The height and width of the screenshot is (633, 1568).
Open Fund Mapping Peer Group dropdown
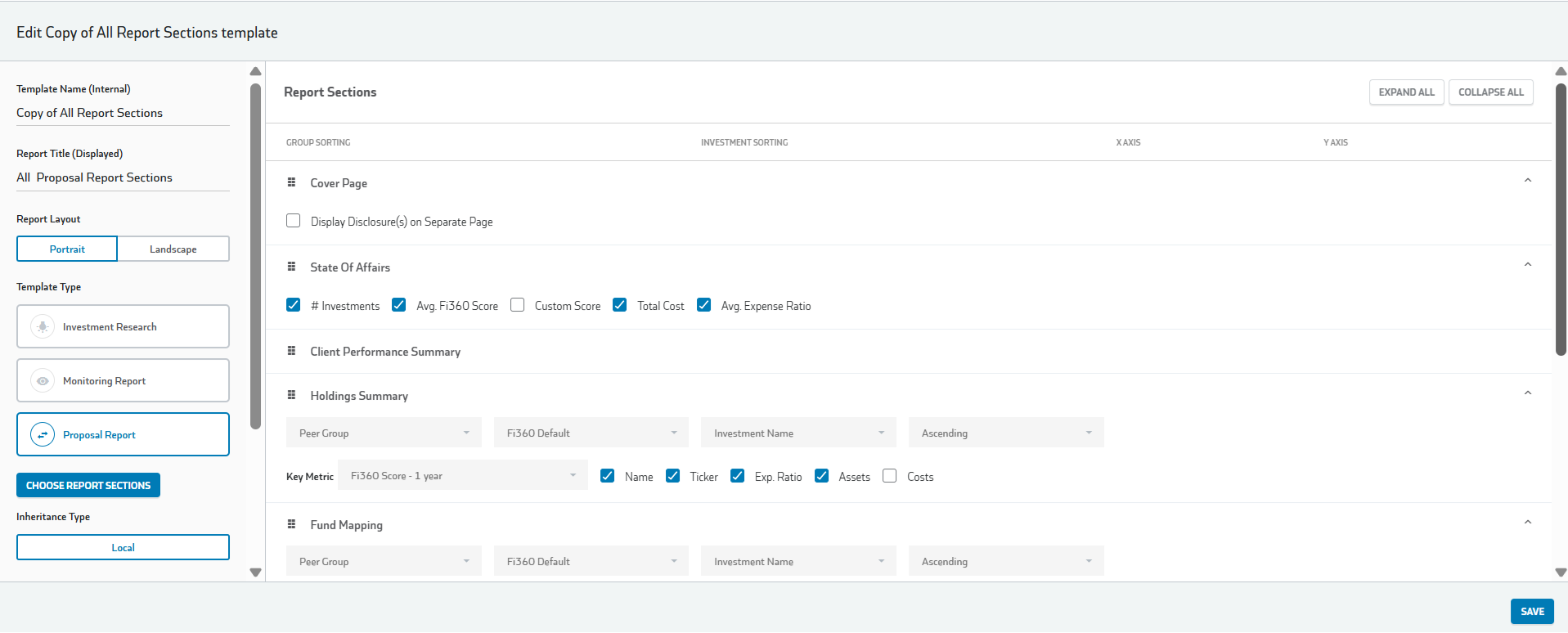(x=384, y=561)
